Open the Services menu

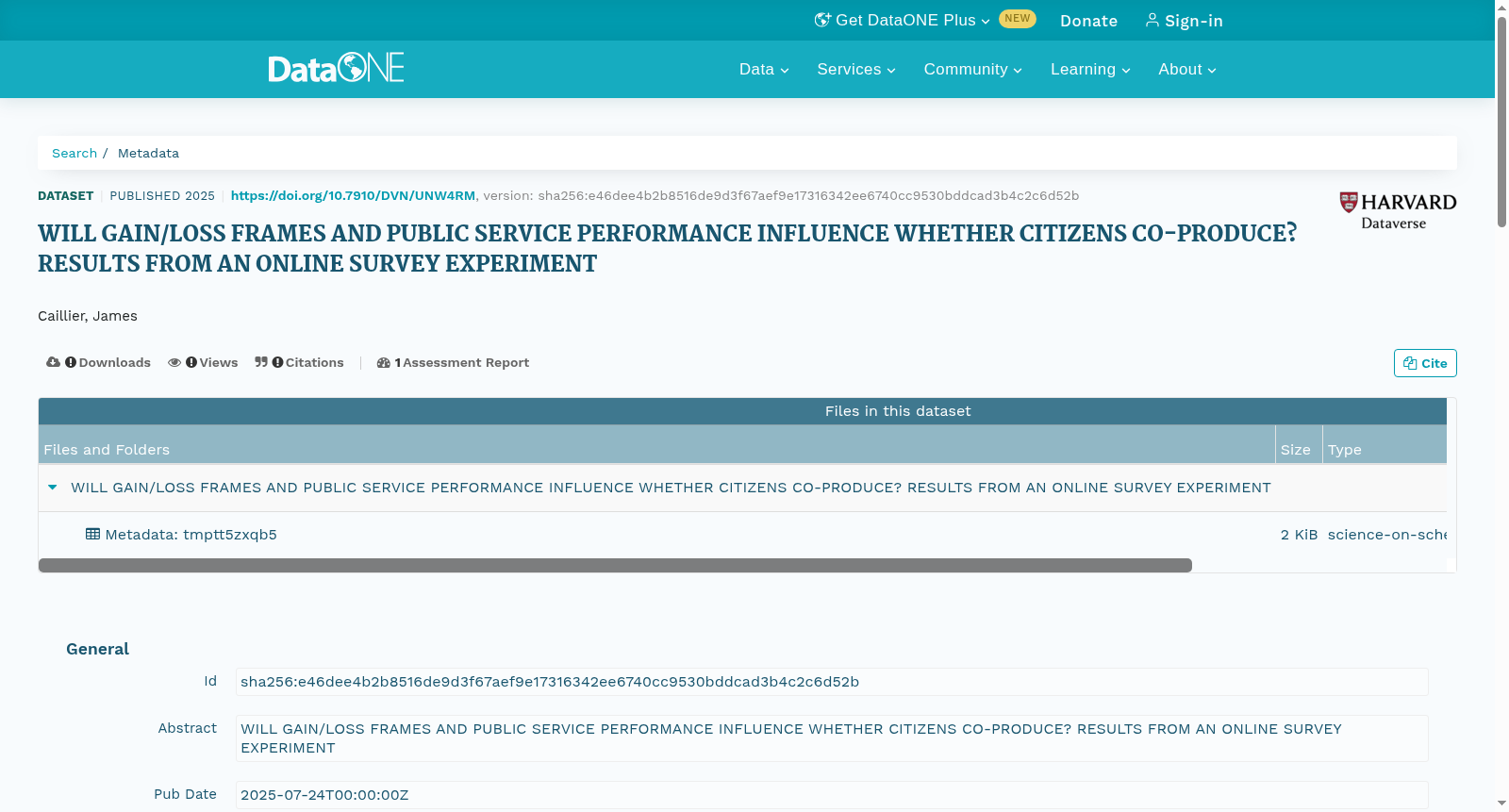[856, 70]
